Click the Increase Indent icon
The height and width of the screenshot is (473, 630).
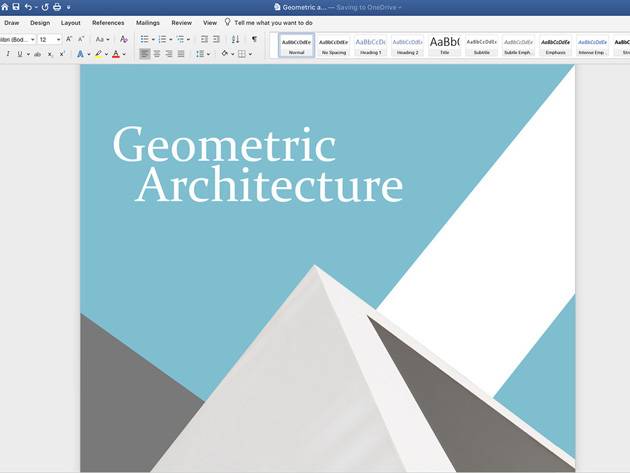coord(216,40)
